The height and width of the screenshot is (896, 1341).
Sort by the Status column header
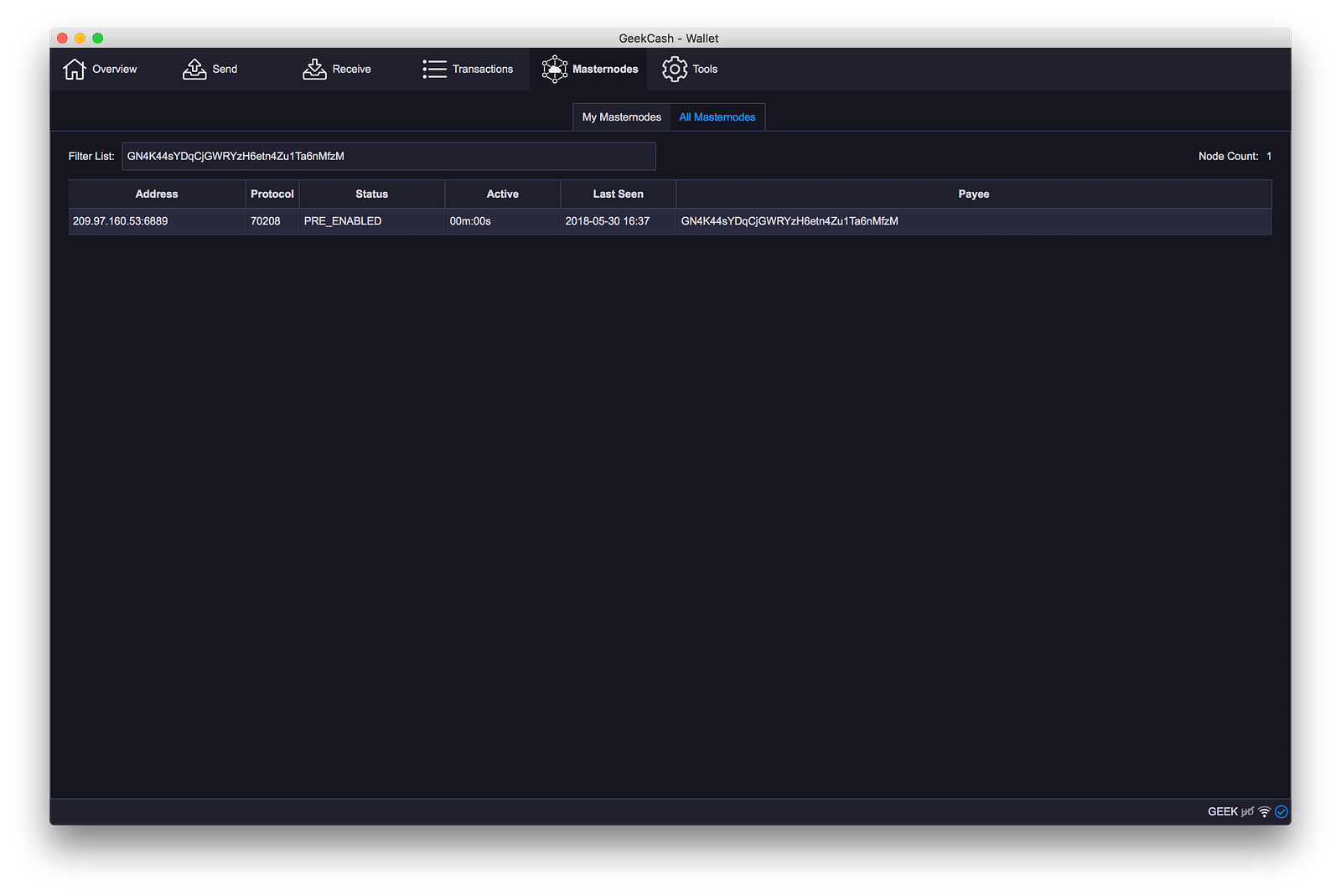tap(372, 194)
